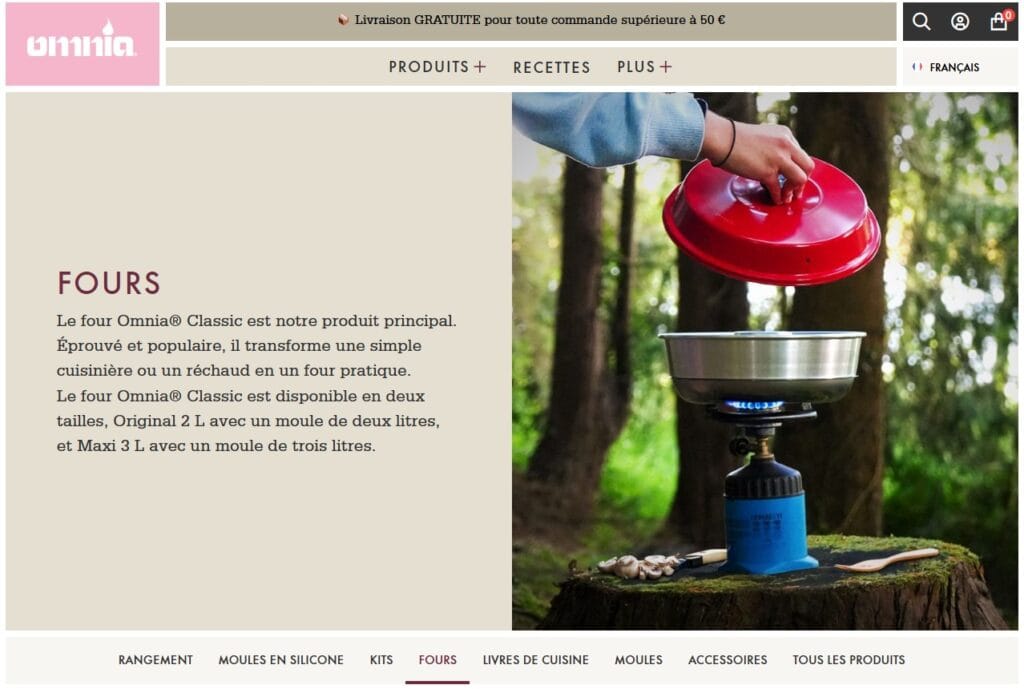Image resolution: width=1024 pixels, height=689 pixels.
Task: Open the ACCESSOIRES category tab
Action: 728,660
